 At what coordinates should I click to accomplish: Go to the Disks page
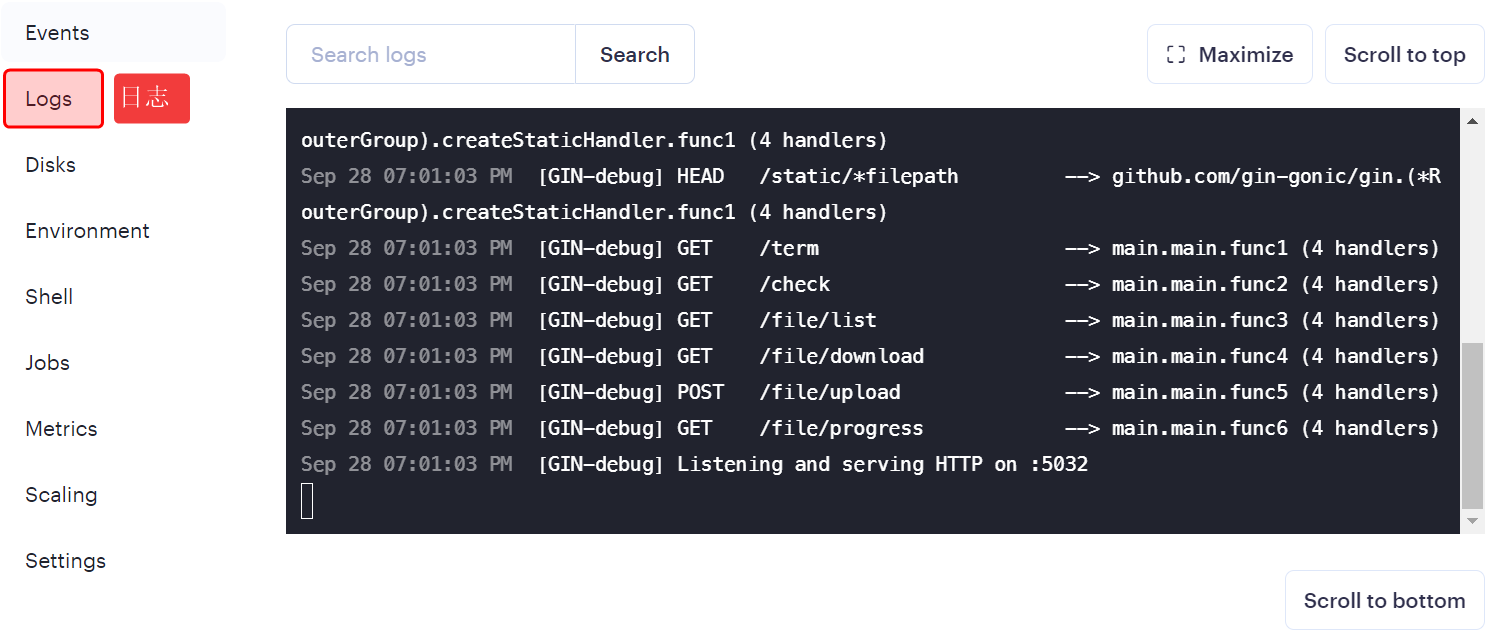(51, 165)
